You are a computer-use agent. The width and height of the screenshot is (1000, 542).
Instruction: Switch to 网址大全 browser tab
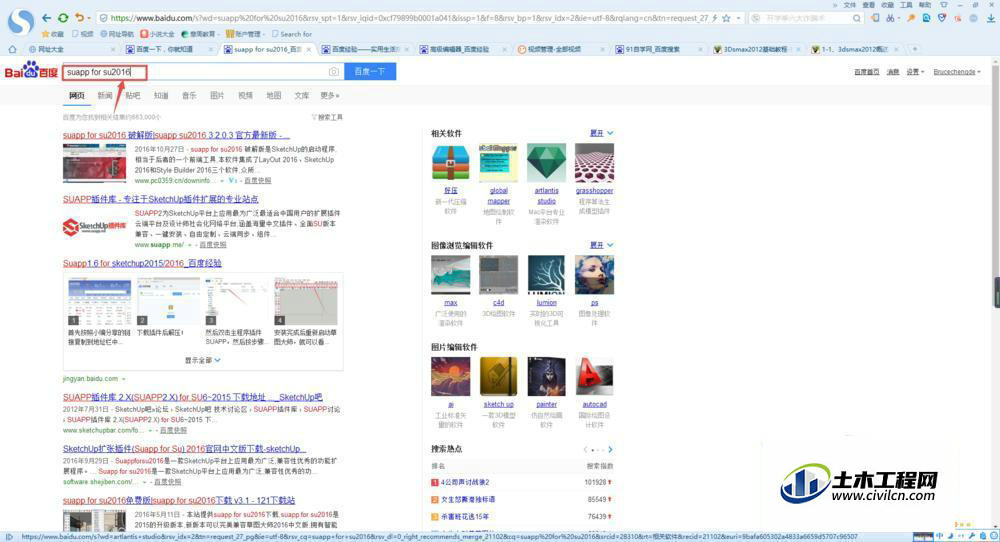(x=50, y=49)
